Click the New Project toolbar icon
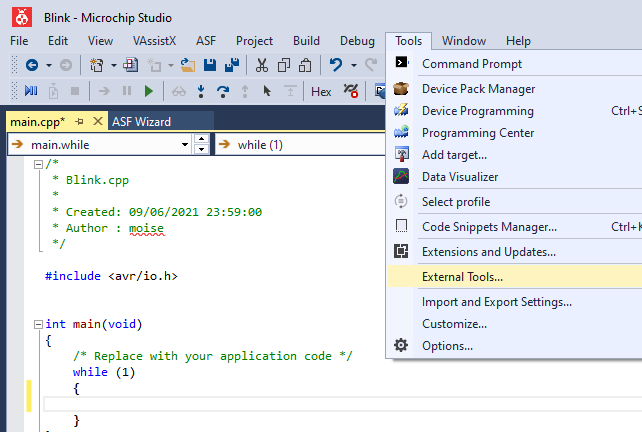 [97, 65]
